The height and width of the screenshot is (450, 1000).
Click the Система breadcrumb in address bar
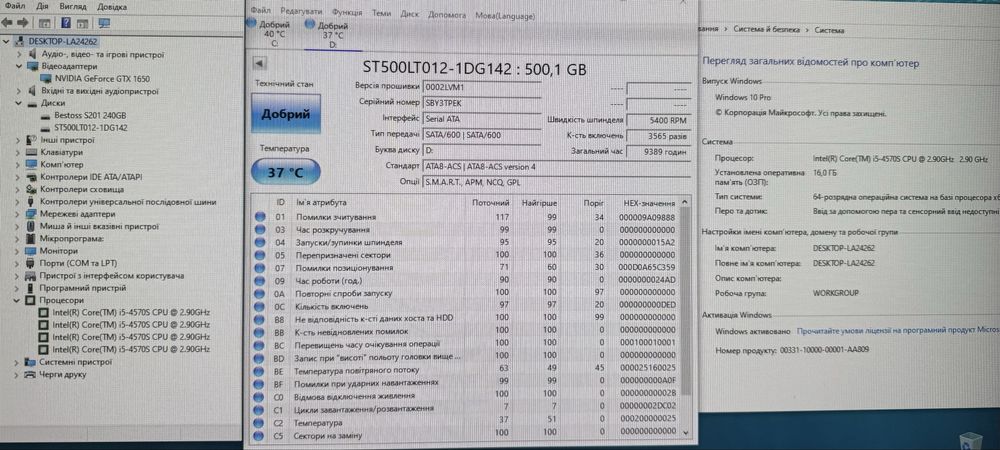[x=829, y=30]
